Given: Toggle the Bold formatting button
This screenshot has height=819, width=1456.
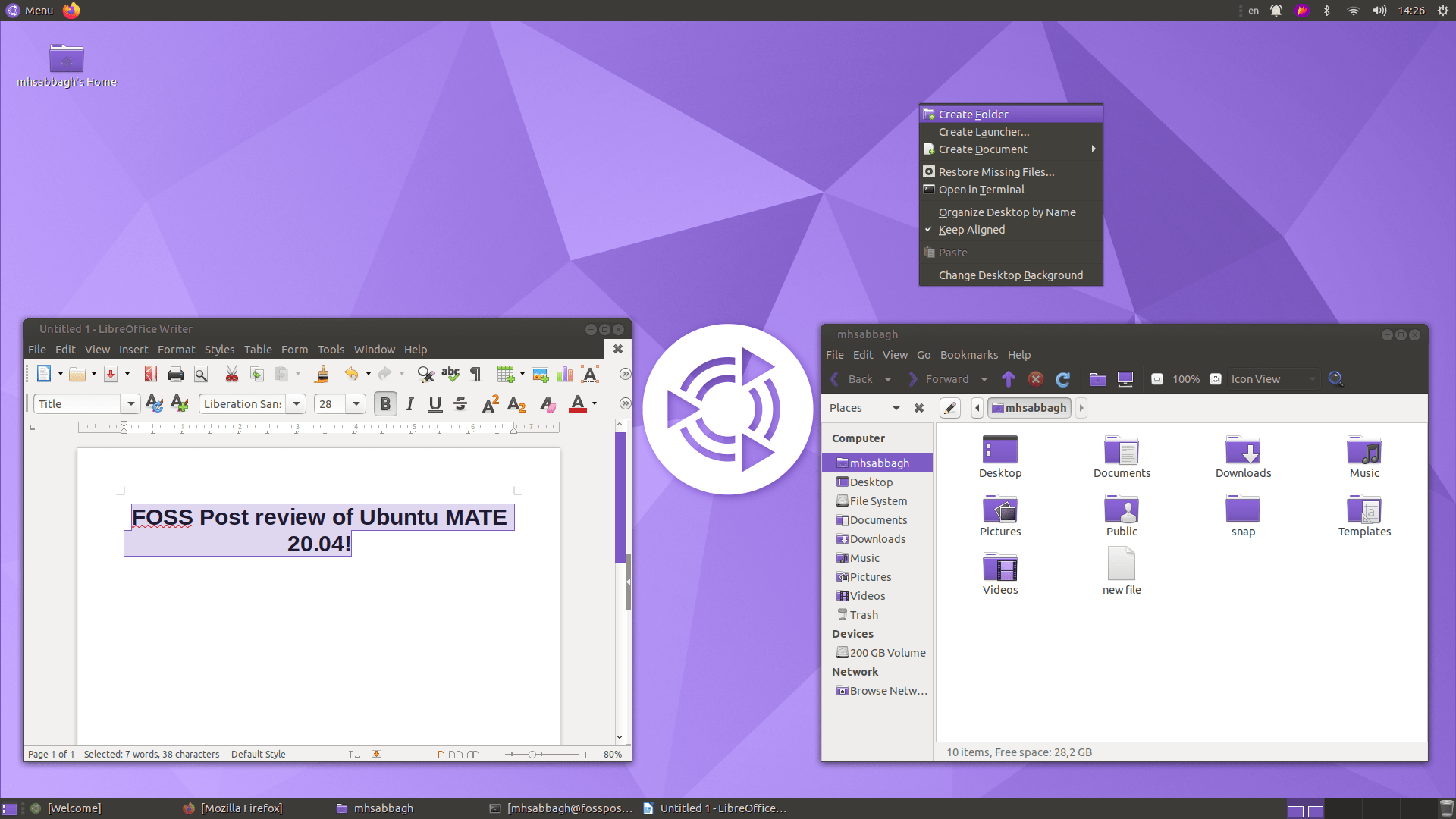Looking at the screenshot, I should [x=385, y=404].
